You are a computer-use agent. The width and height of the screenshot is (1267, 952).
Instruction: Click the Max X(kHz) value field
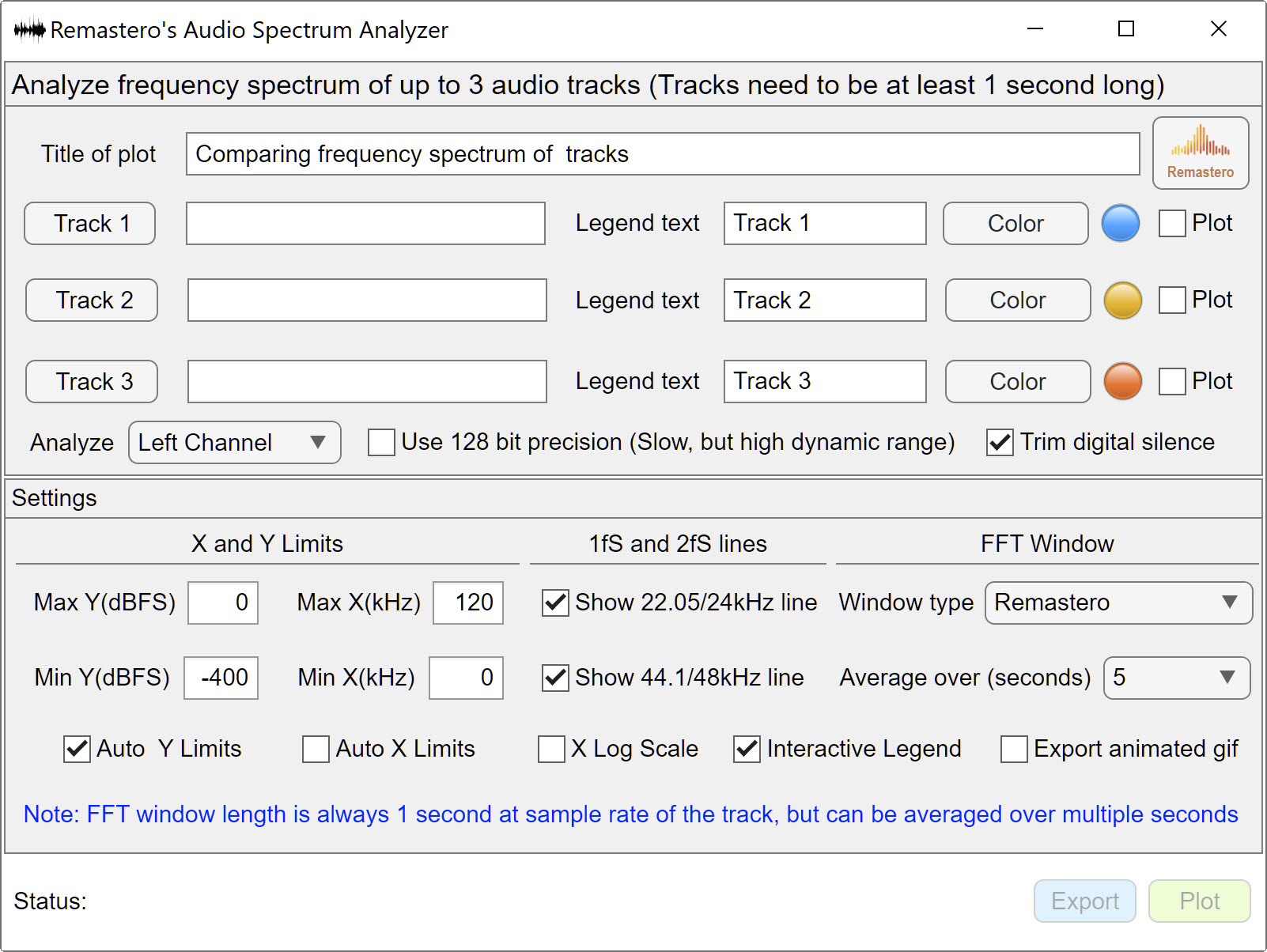[x=468, y=603]
